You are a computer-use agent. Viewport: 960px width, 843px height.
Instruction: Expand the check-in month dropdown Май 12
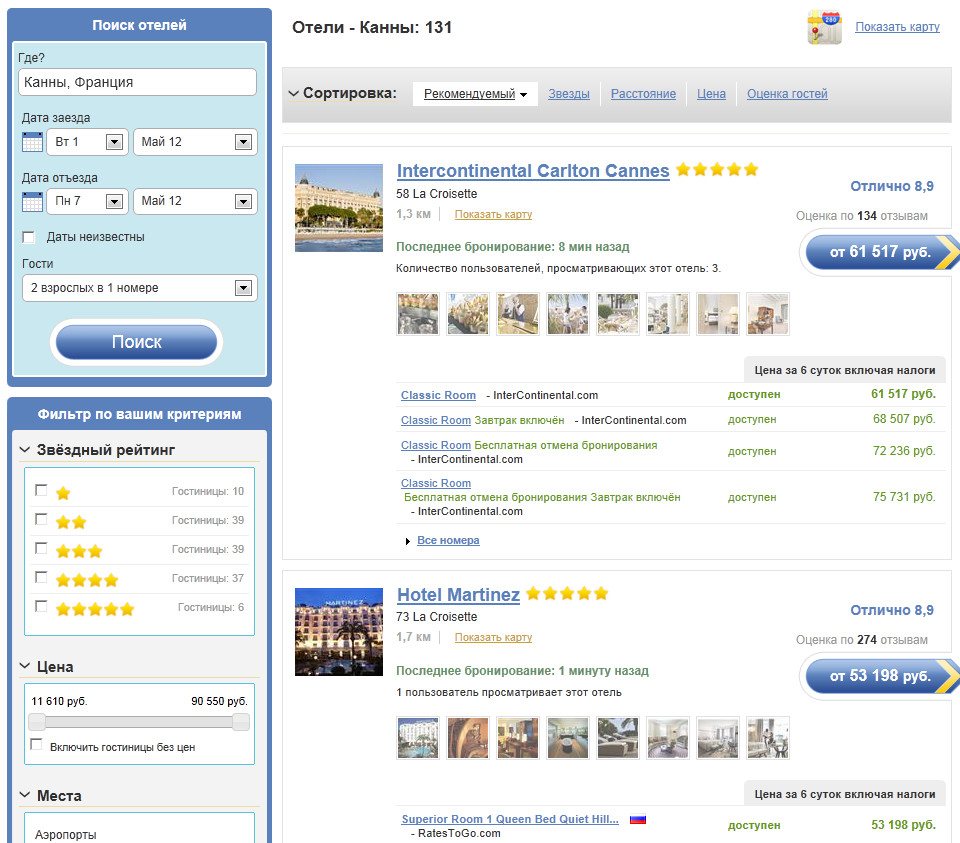195,142
